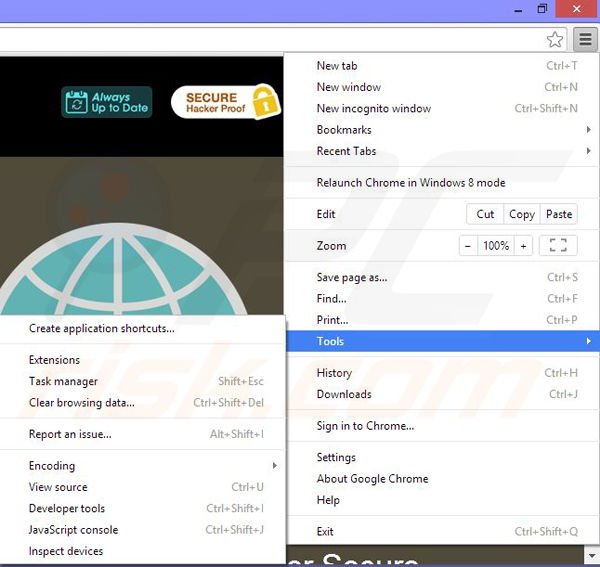600x567 pixels.
Task: Expand the Tools submenu arrow
Action: pos(589,341)
